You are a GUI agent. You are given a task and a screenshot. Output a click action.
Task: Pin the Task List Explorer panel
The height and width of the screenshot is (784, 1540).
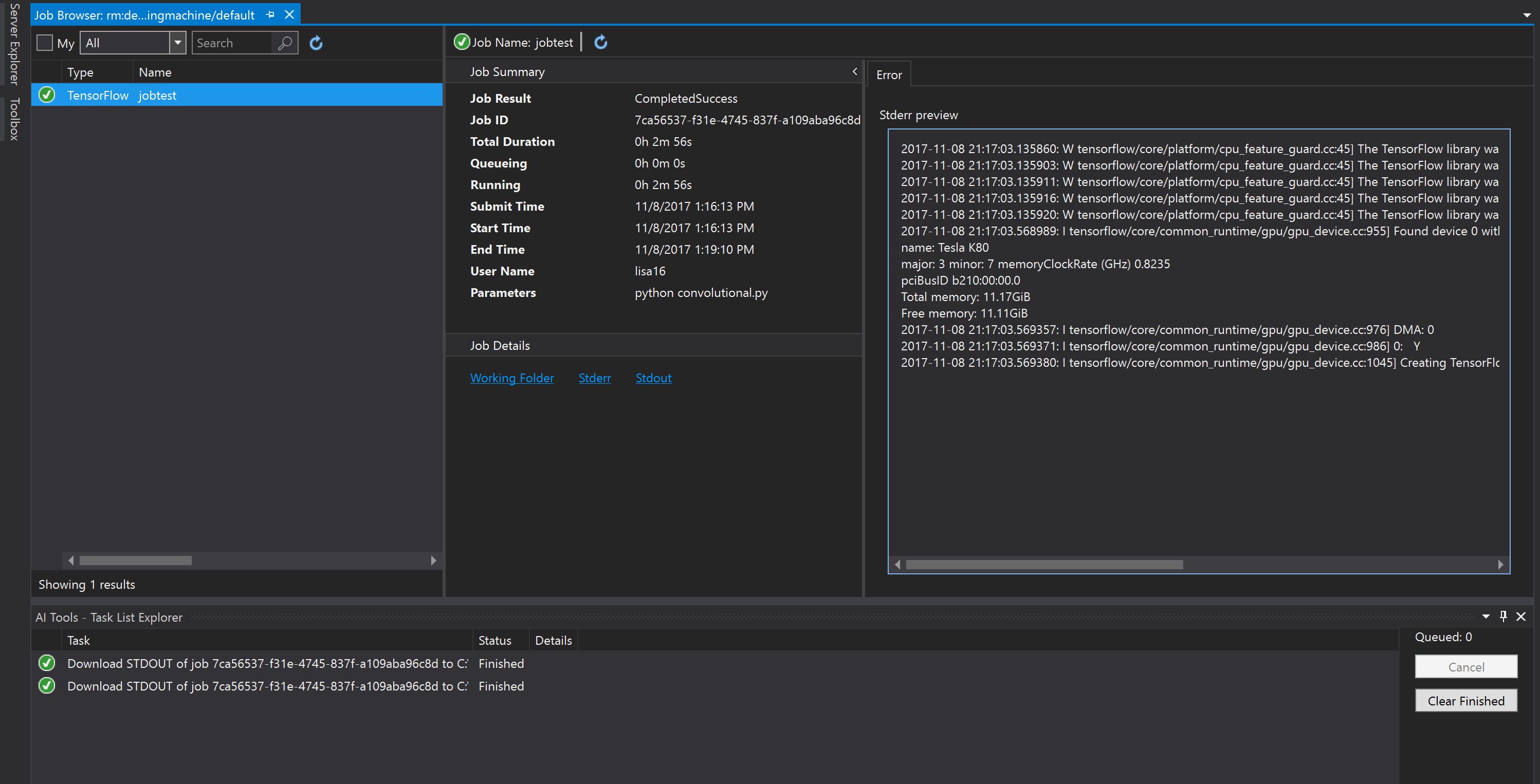click(x=1503, y=616)
